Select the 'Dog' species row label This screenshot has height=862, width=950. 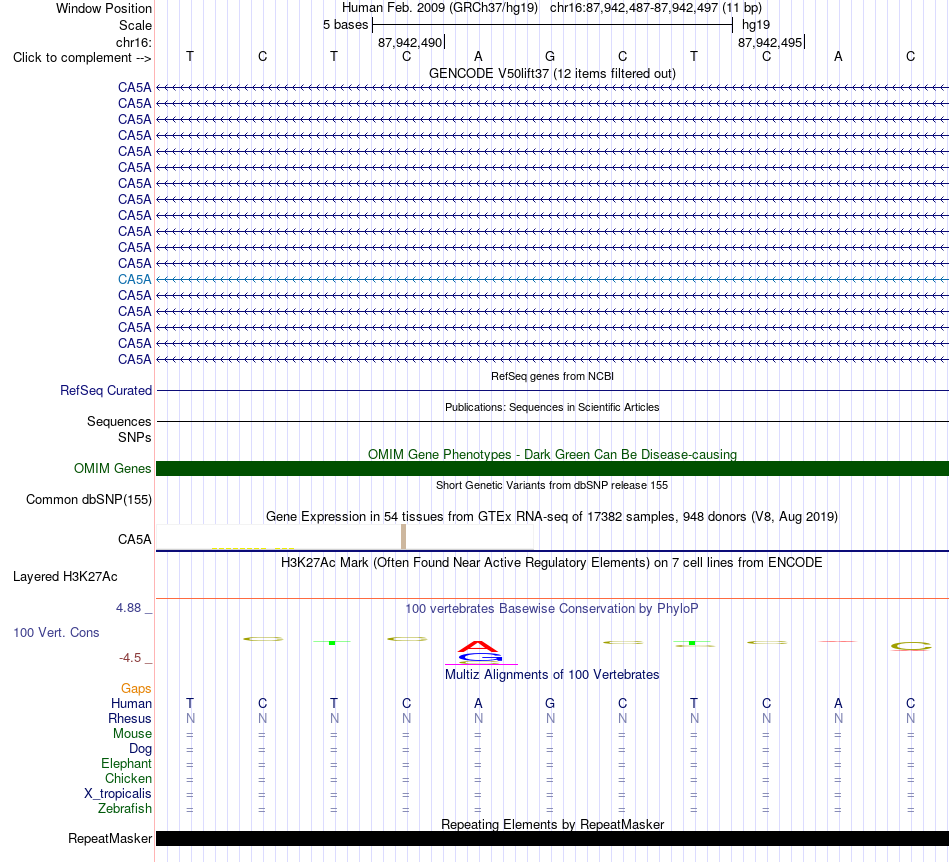tap(141, 749)
